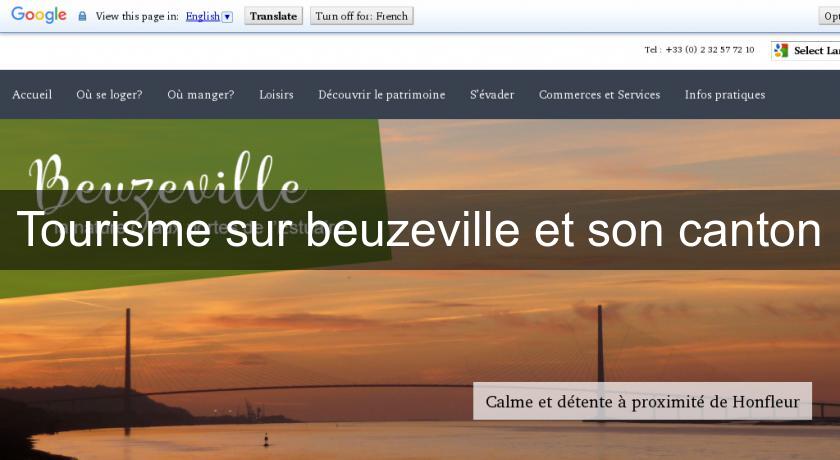Open the Accueil menu item
Viewport: 840px width, 460px height.
(32, 95)
